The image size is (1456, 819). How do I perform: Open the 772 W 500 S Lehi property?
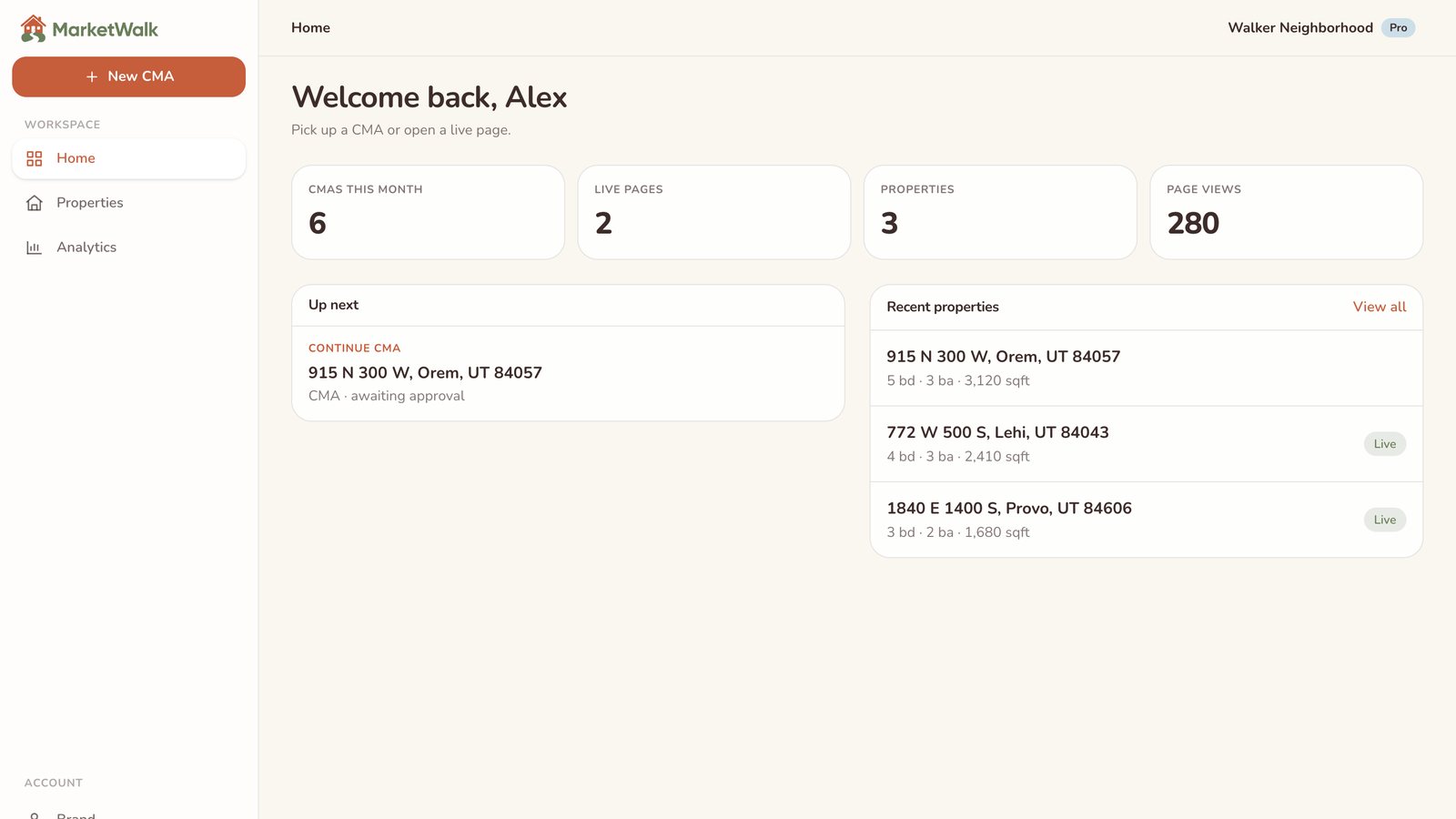pos(1146,444)
